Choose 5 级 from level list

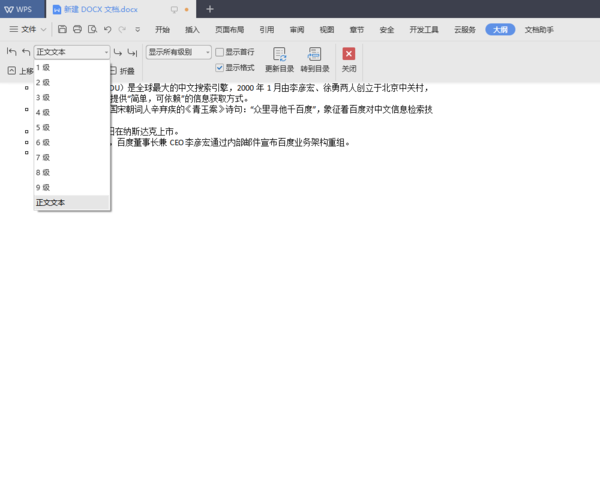(72, 127)
